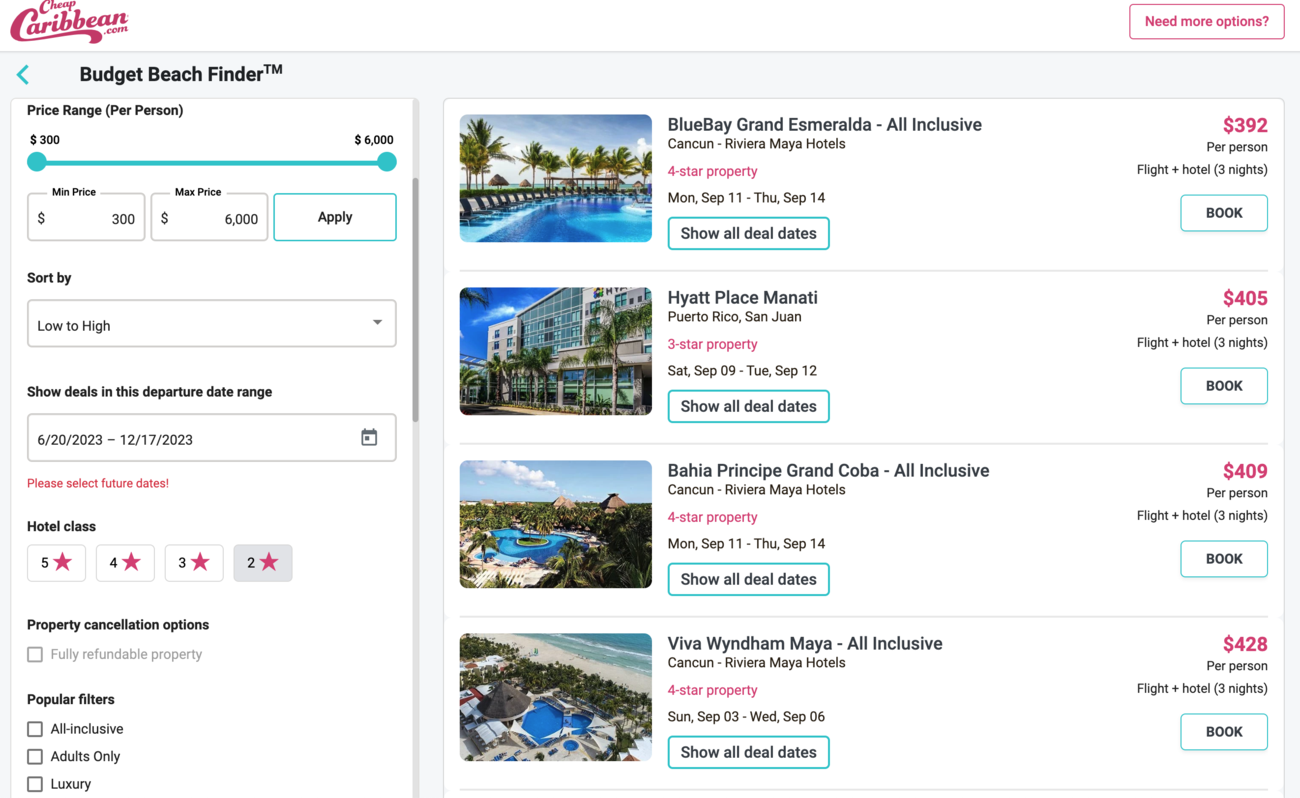Click the 'Sat, Sep 09 - Tue, Sep 12' dates

742,371
